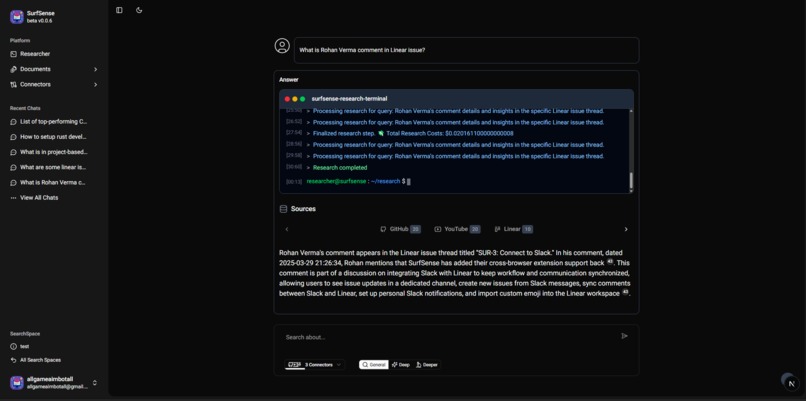Select General research mode
The image size is (806, 401).
[x=374, y=364]
